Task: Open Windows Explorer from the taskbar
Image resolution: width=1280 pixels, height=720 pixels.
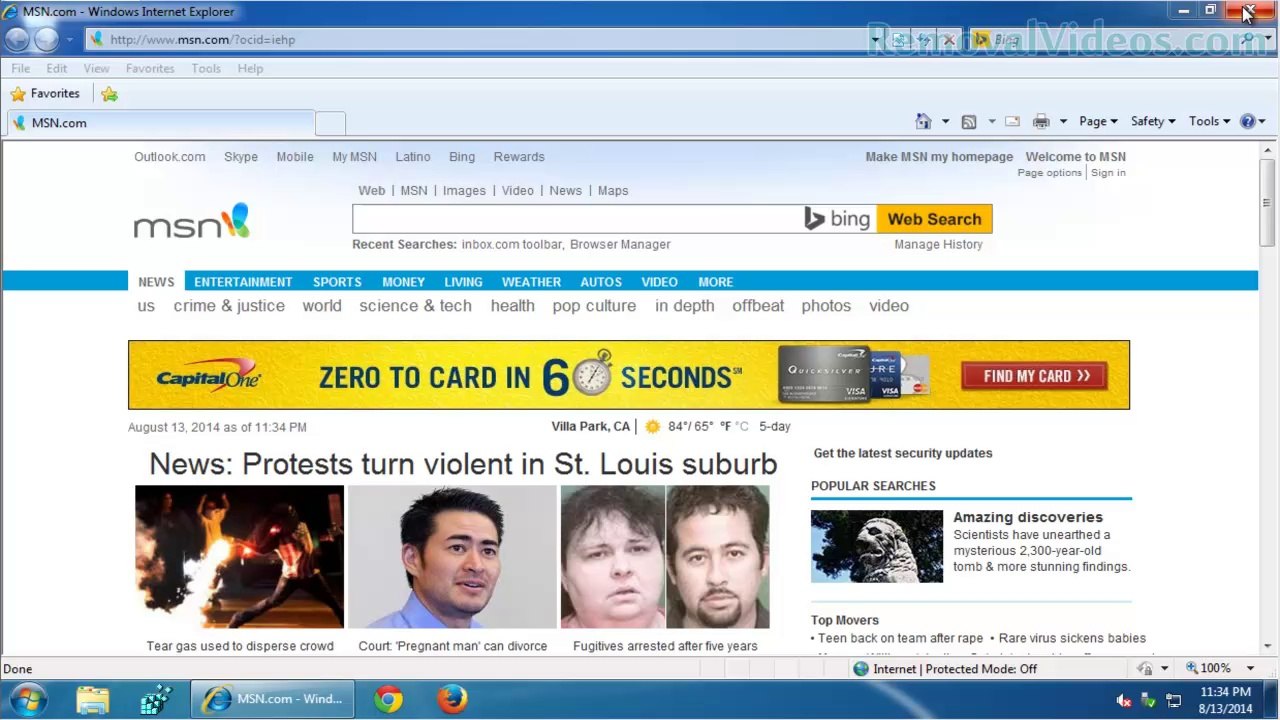Action: (x=93, y=699)
